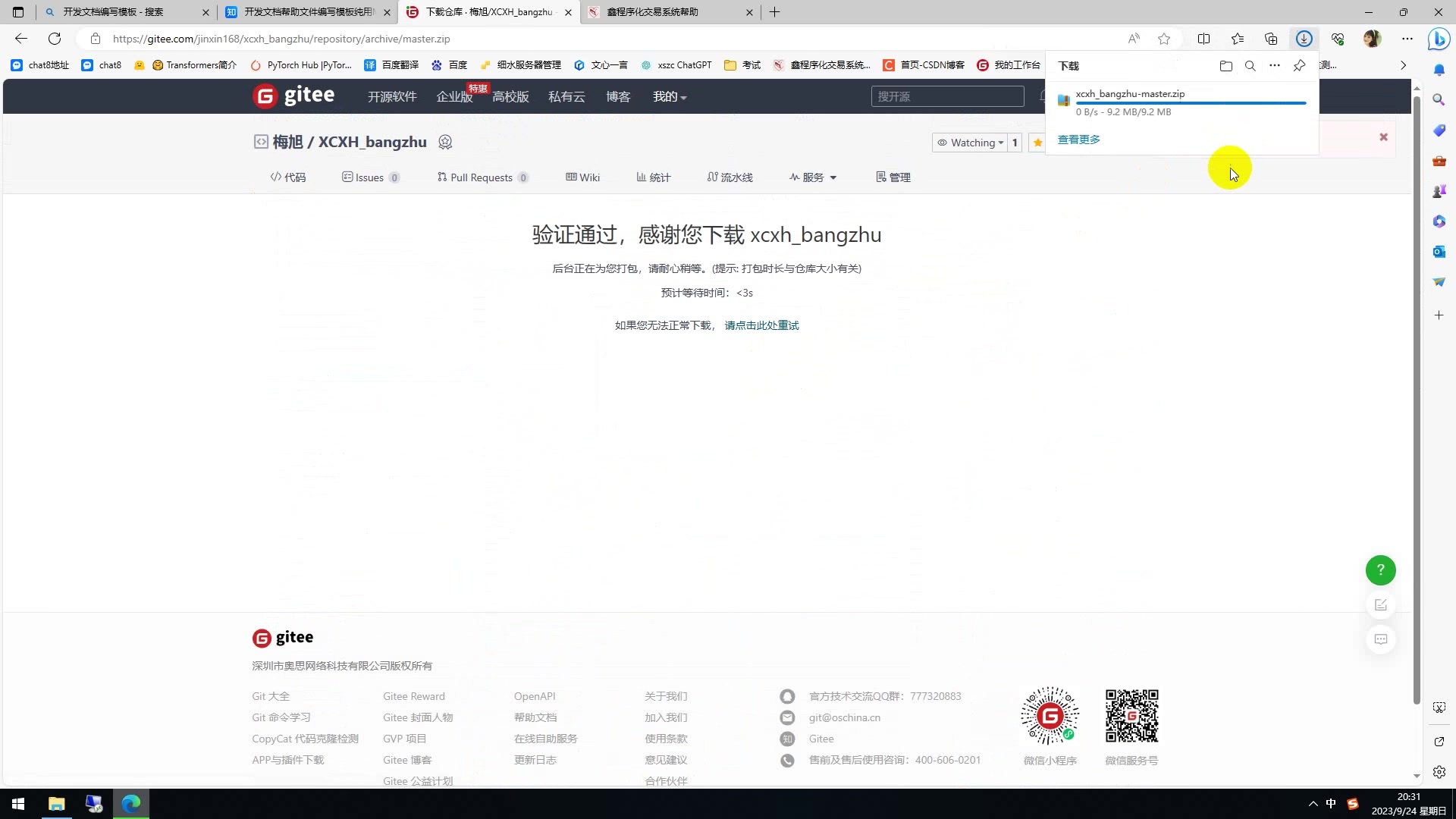The height and width of the screenshot is (819, 1456).
Task: Open Bing Copilot sidebar icon
Action: coord(1439,39)
